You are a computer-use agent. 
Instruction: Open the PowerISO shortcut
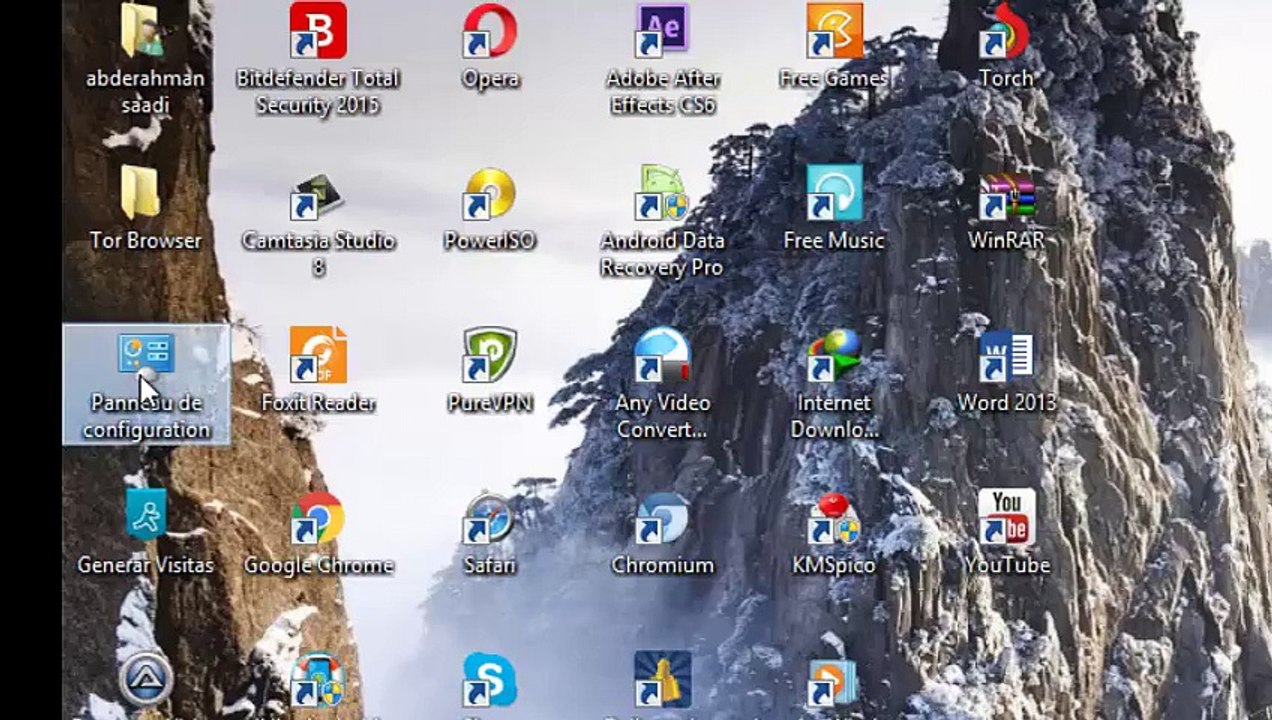[490, 208]
